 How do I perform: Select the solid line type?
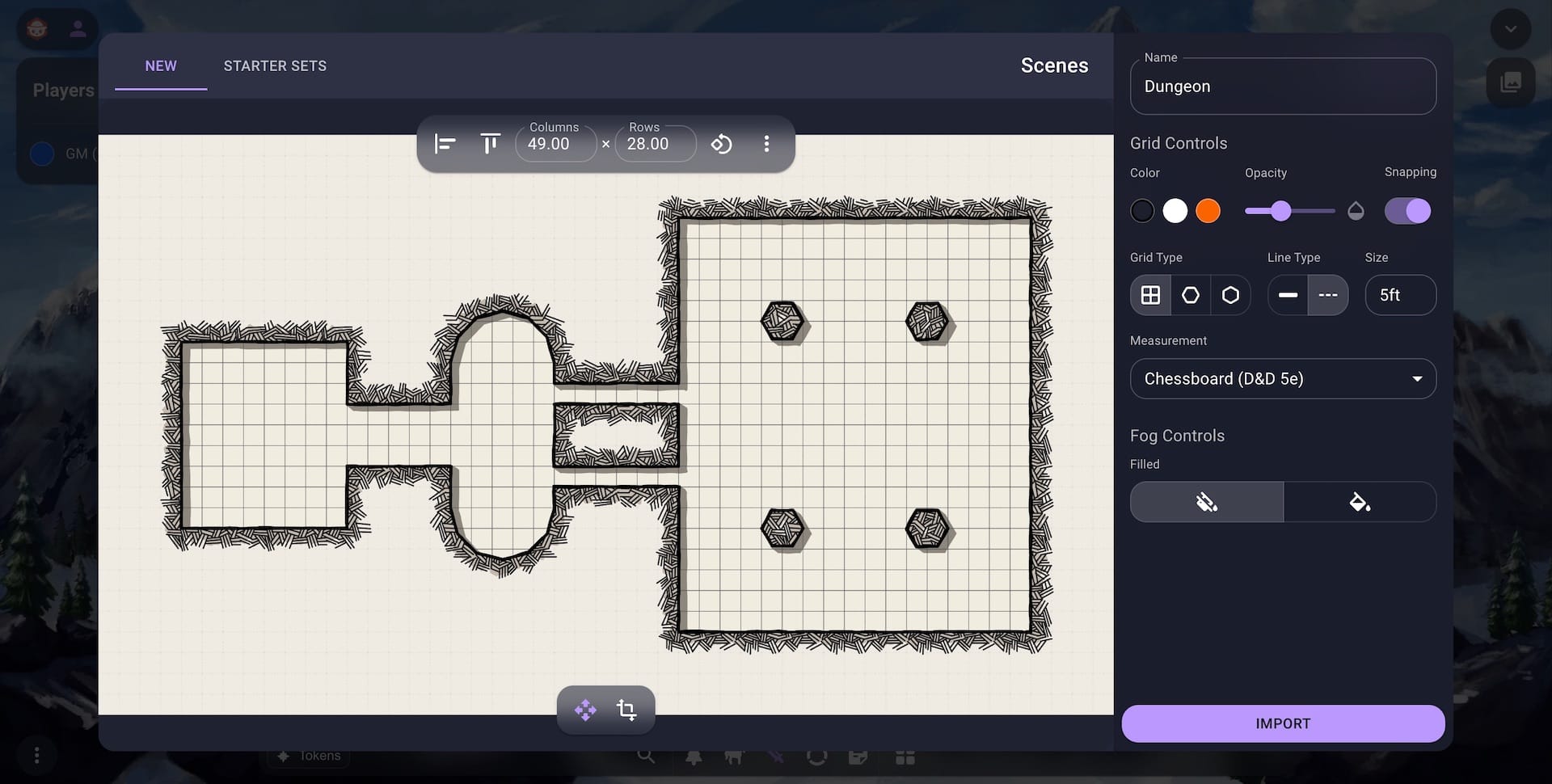click(x=1288, y=294)
